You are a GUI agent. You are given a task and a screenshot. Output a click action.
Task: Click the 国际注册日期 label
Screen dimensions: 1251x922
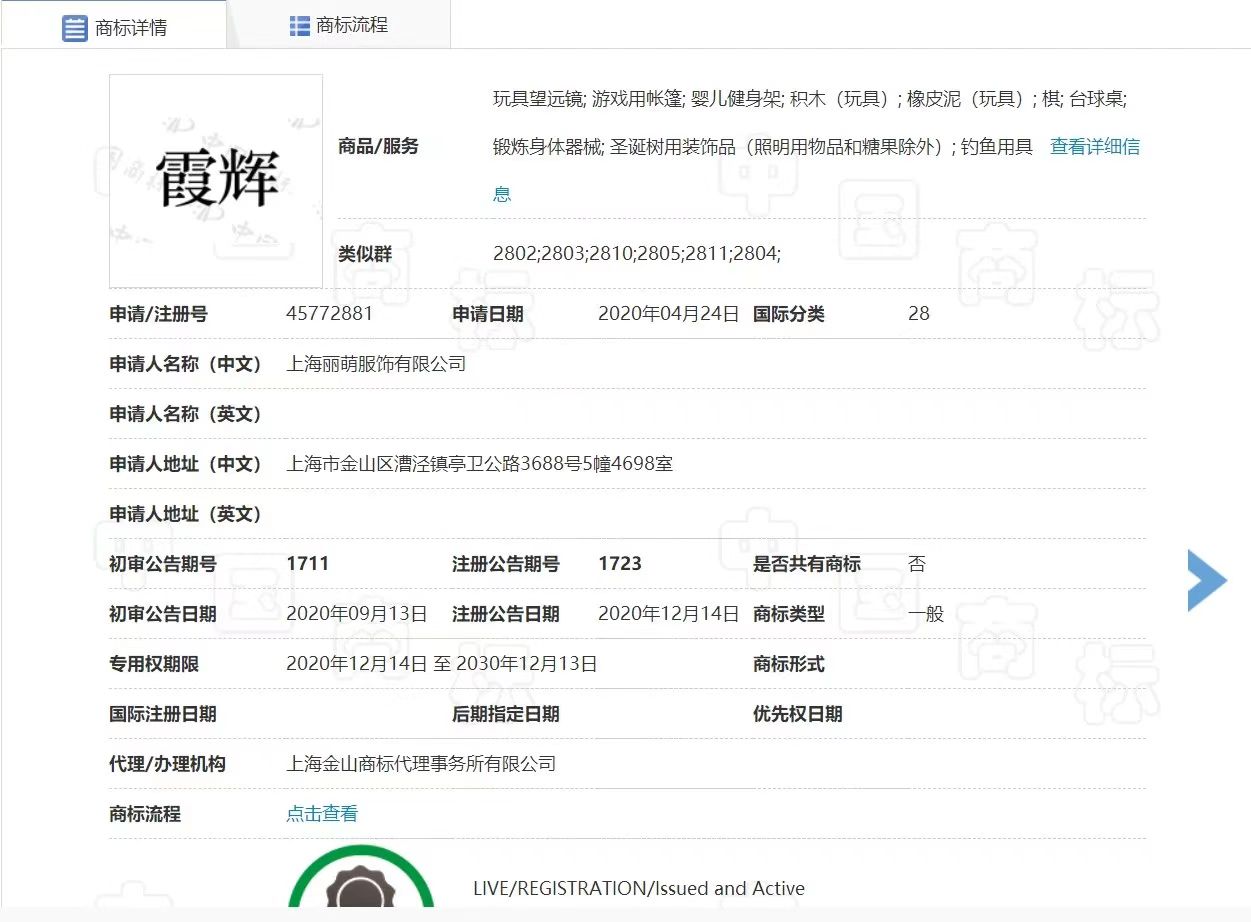click(x=163, y=714)
